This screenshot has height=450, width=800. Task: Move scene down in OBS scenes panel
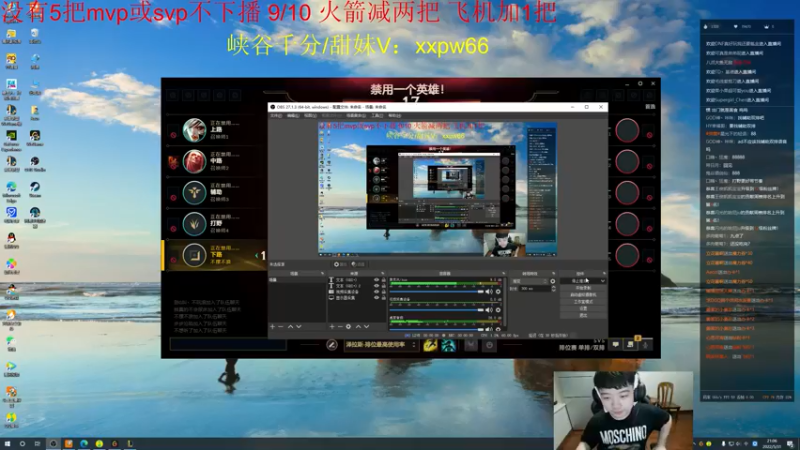pyautogui.click(x=299, y=327)
